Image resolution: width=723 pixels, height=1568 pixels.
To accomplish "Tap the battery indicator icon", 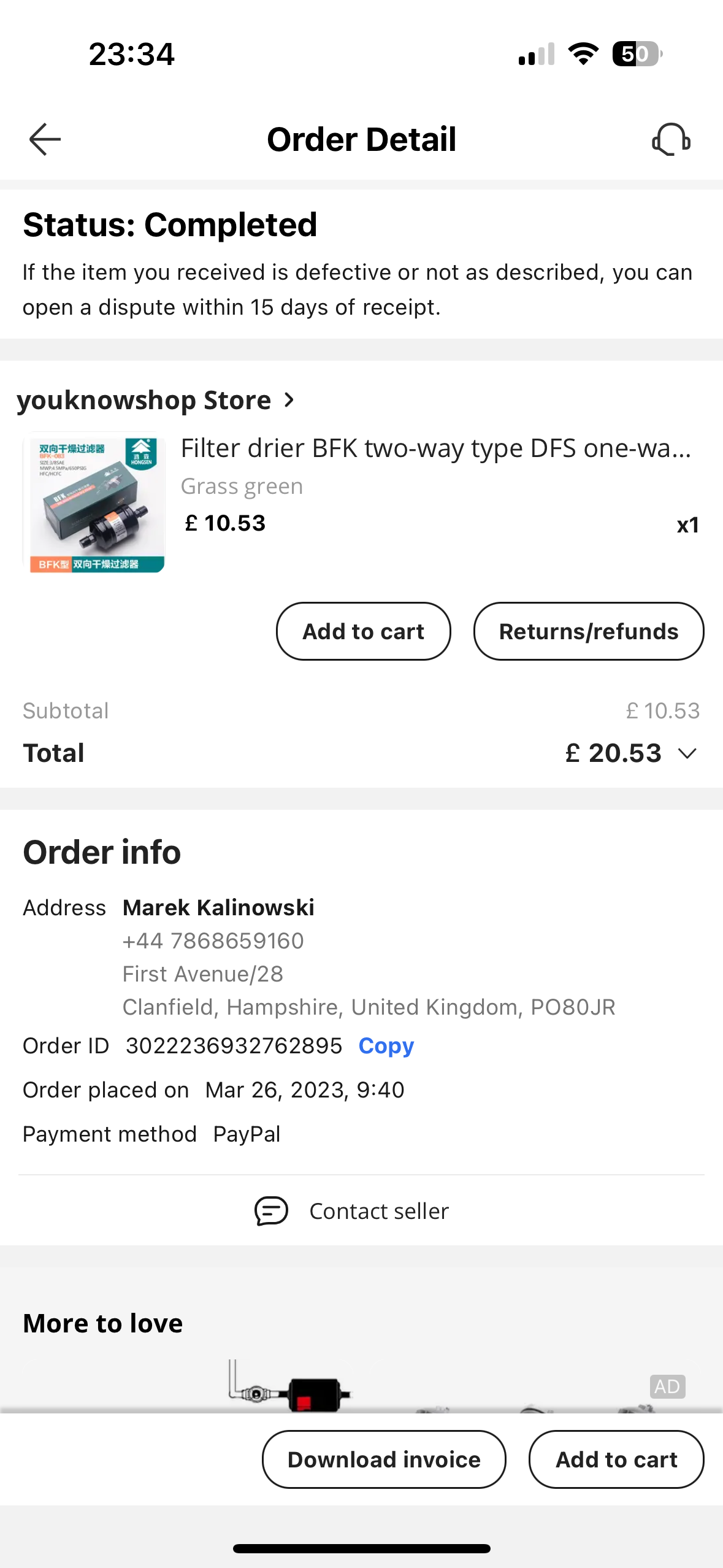I will point(637,54).
